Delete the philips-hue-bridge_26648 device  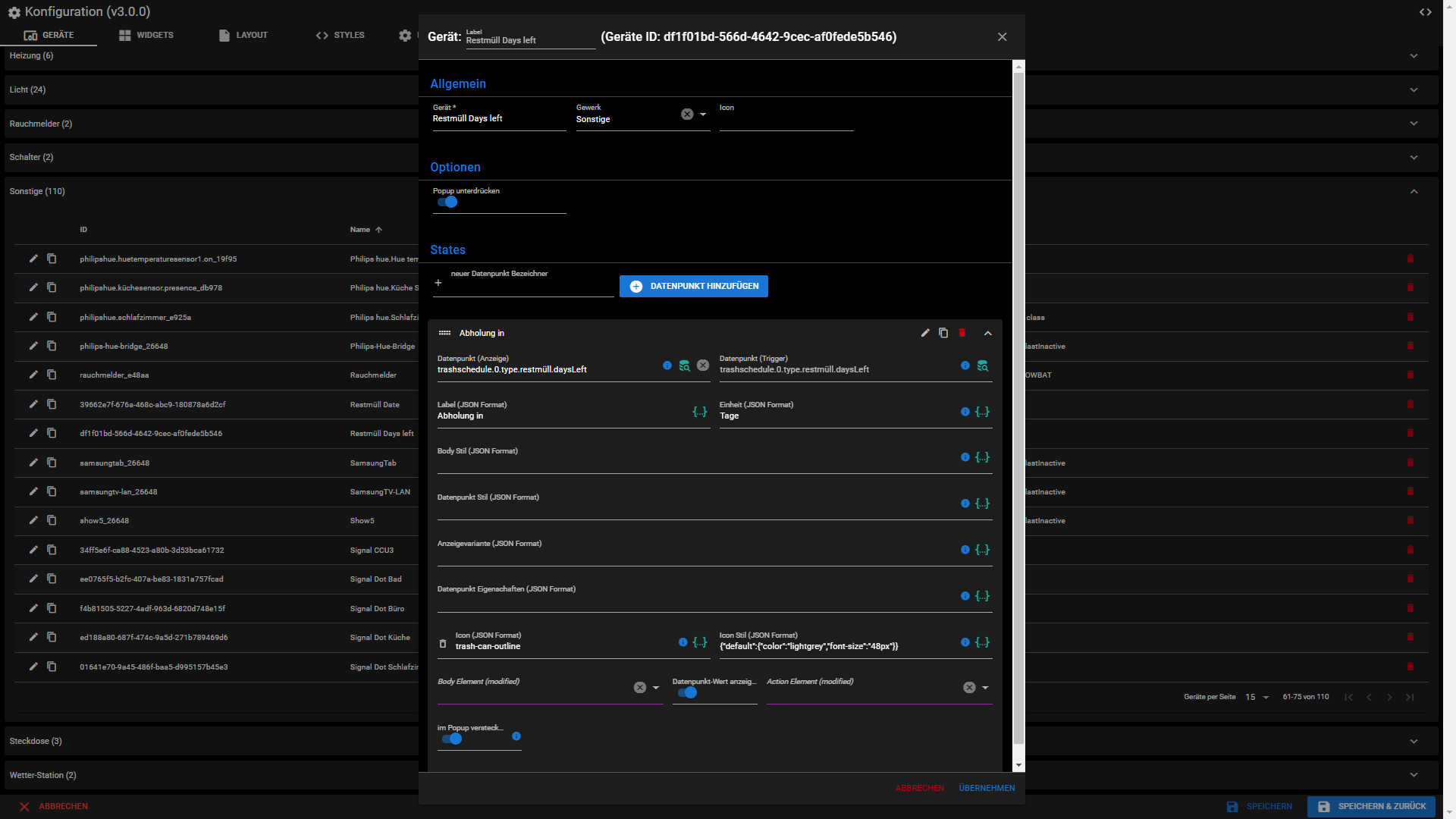1410,346
